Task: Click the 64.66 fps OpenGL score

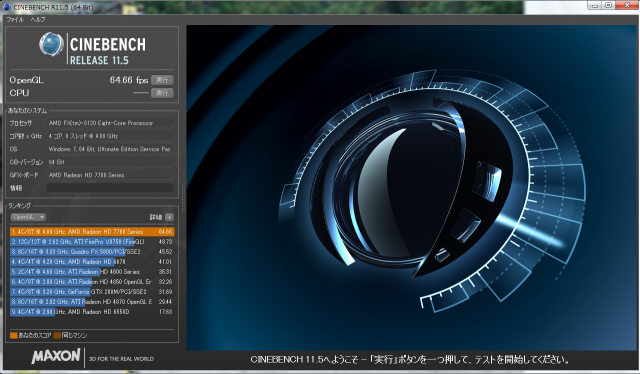Action: (129, 80)
